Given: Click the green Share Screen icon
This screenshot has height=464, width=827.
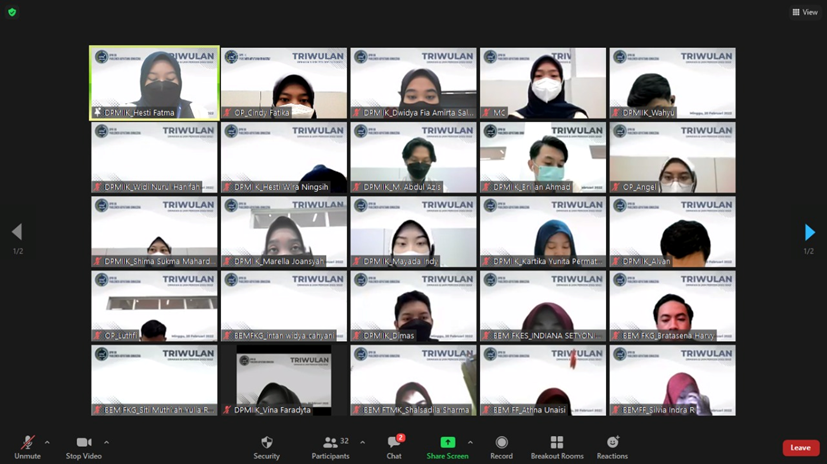Looking at the screenshot, I should click(x=447, y=442).
